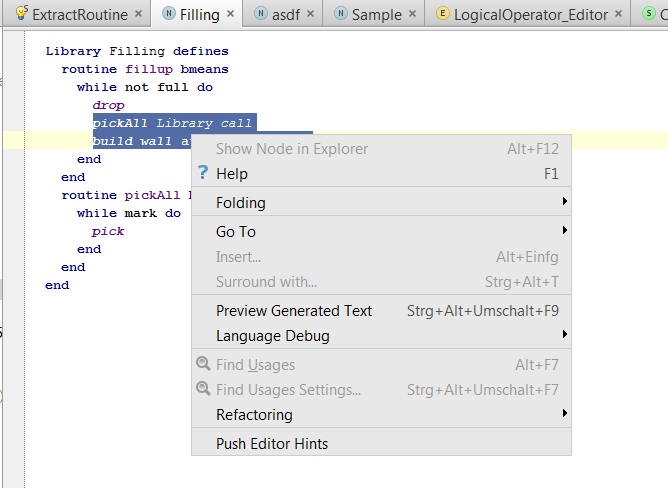Click the Help question mark icon
Screen dimensions: 668x488
pos(203,174)
